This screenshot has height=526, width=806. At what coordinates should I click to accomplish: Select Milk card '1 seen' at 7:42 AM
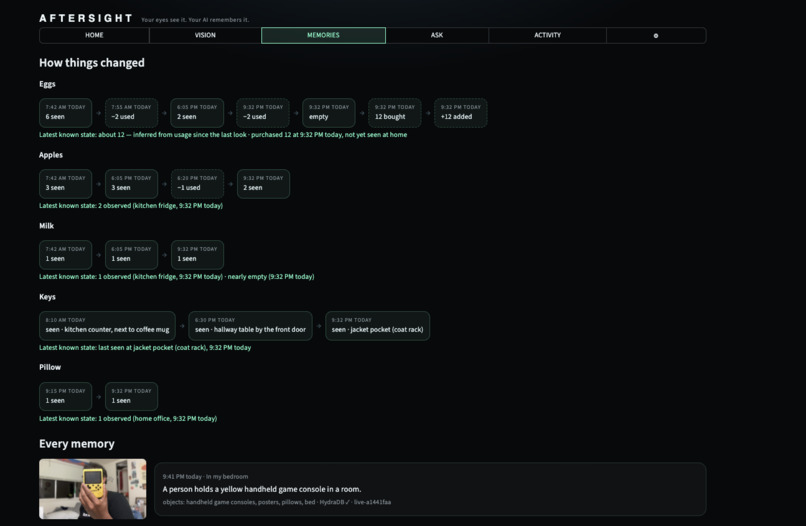[x=65, y=255]
